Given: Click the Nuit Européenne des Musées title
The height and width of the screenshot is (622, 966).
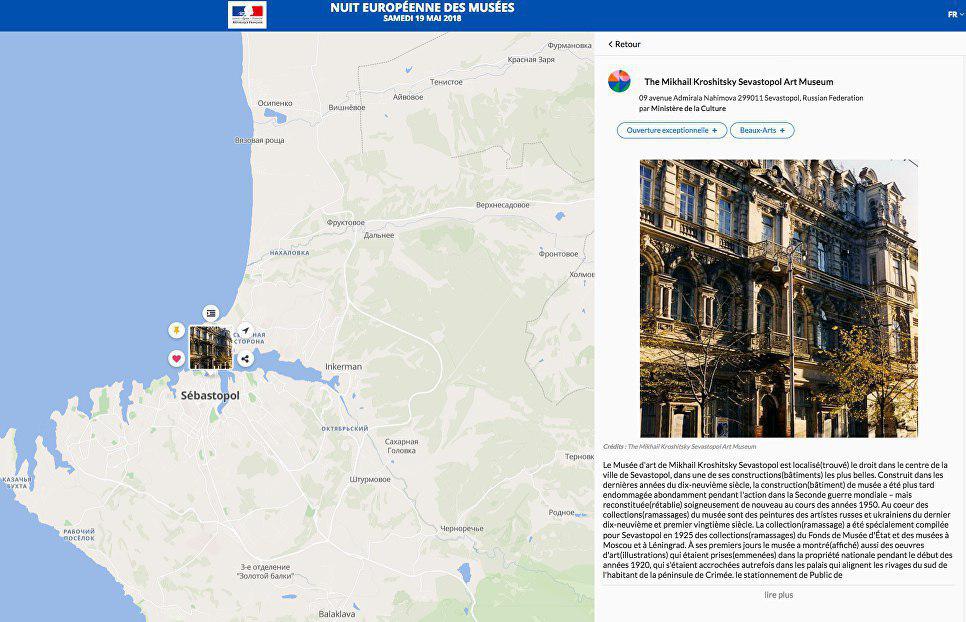Looking at the screenshot, I should 422,8.
